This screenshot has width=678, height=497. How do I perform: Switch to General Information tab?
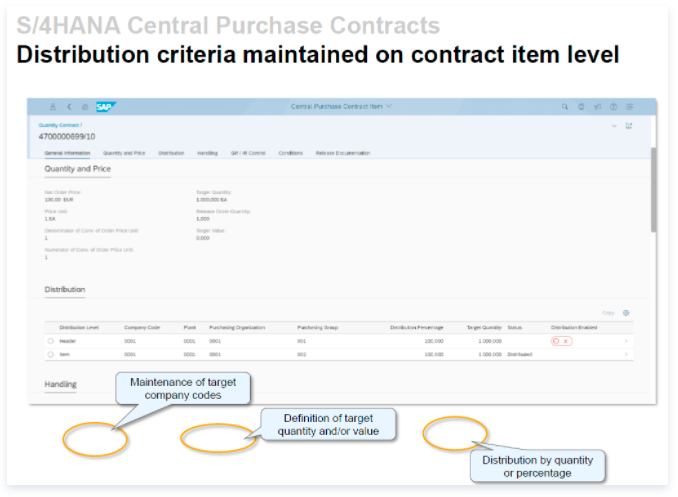(x=67, y=153)
